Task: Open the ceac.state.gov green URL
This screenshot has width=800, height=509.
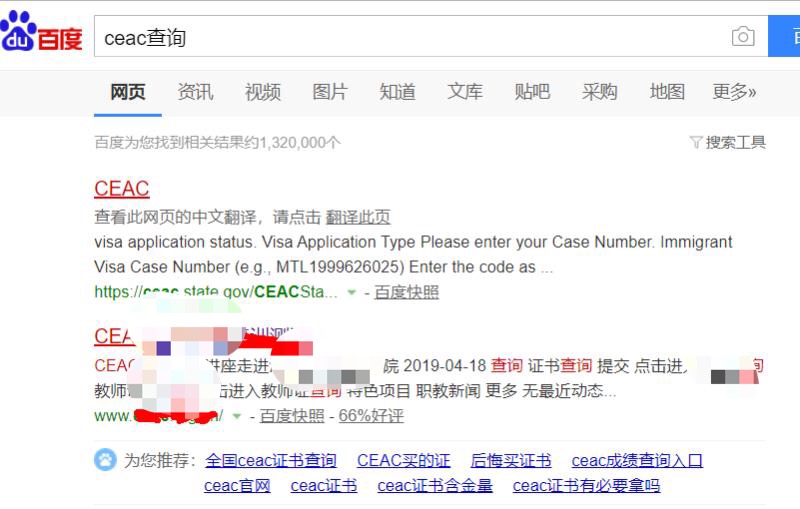Action: 216,292
